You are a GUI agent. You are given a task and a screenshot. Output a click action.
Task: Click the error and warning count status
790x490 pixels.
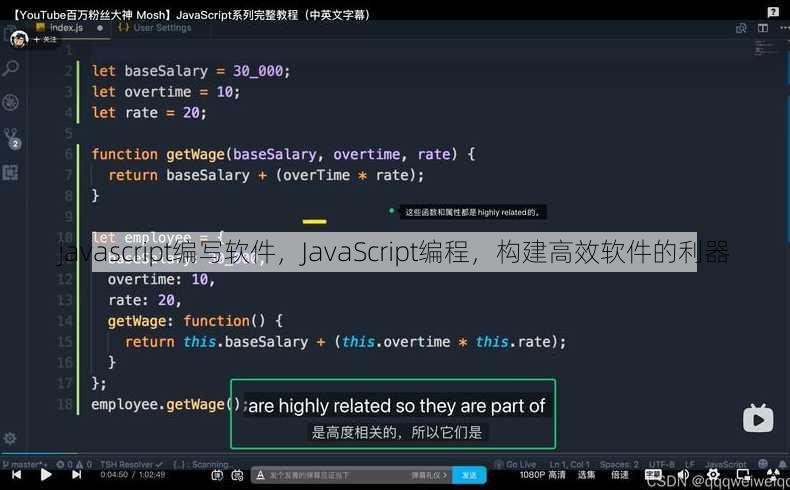click(74, 464)
